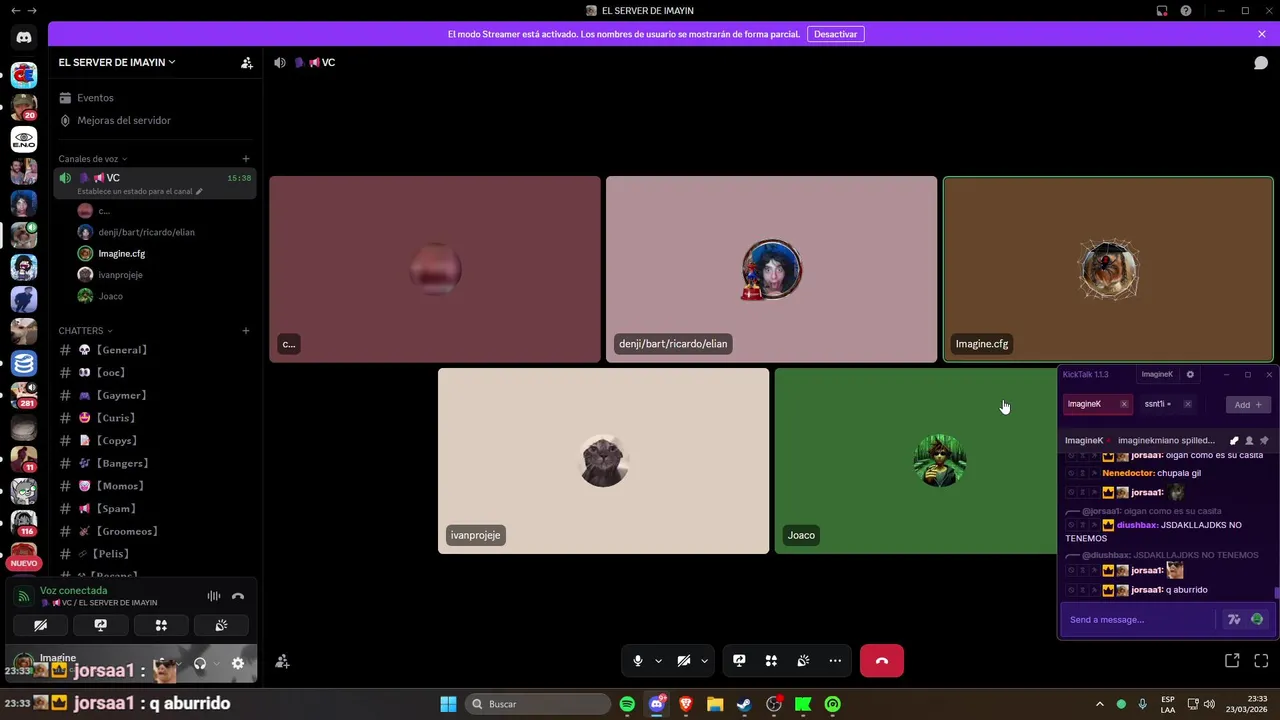1280x720 pixels.
Task: Switch to the ssnt1i tab in KickTalk
Action: (x=1158, y=404)
